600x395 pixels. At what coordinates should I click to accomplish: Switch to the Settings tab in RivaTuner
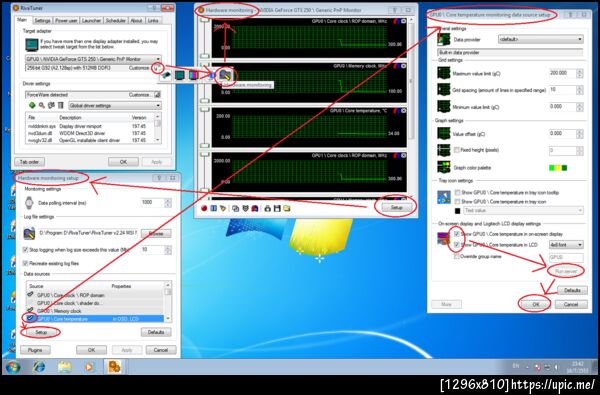pos(42,21)
